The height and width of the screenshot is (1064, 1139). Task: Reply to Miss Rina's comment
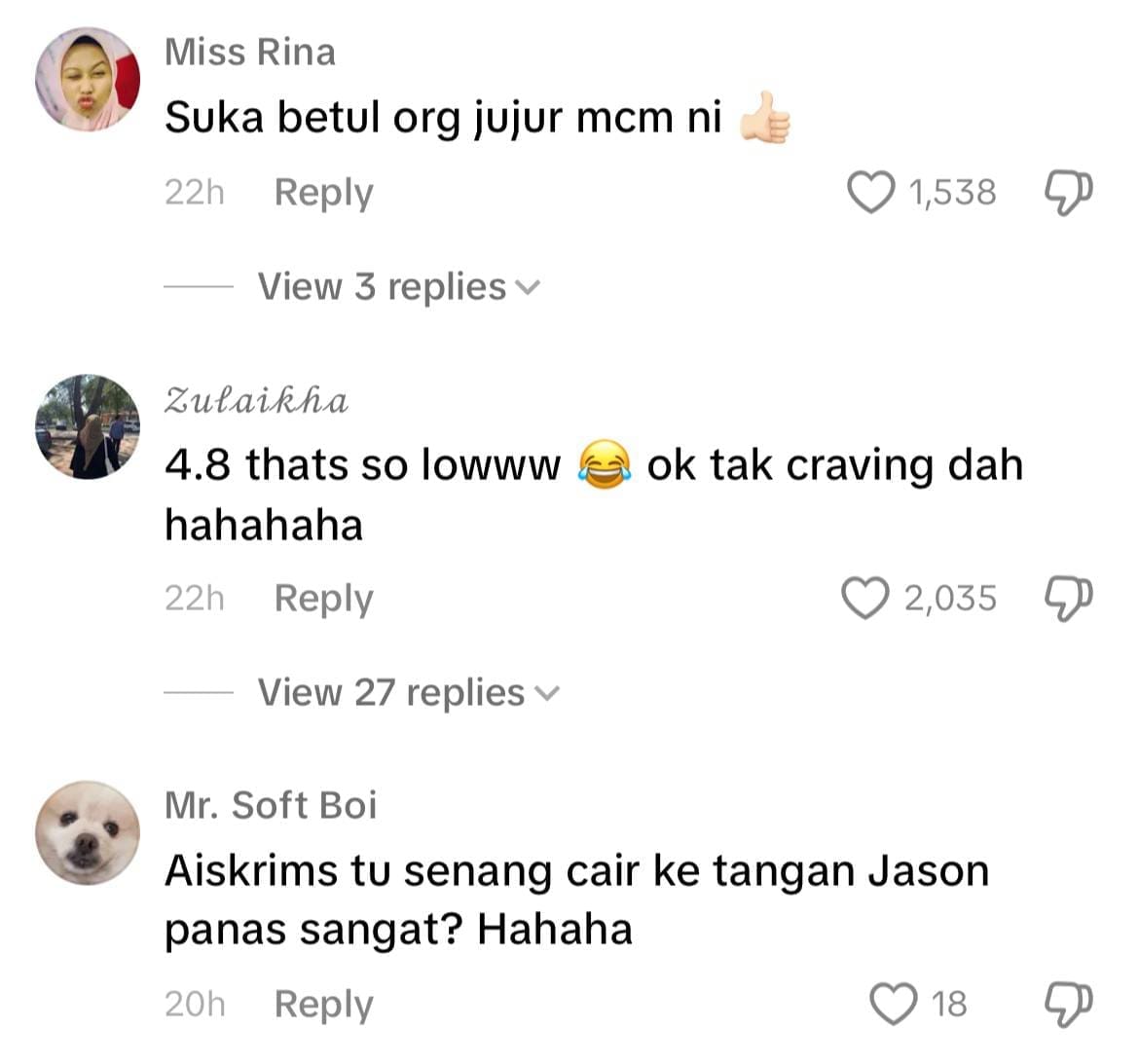pyautogui.click(x=323, y=194)
